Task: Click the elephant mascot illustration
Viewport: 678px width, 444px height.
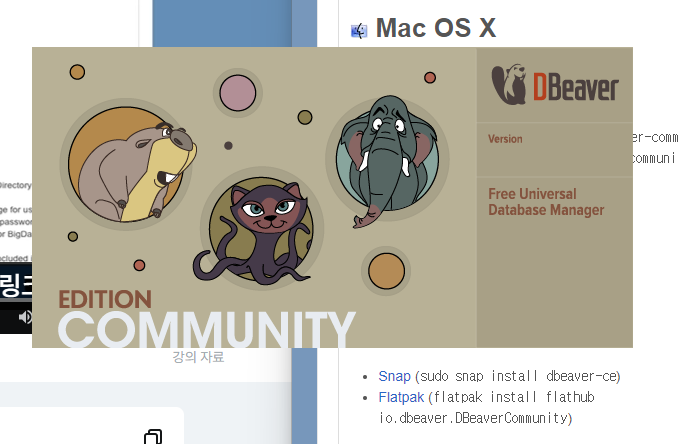Action: (388, 160)
